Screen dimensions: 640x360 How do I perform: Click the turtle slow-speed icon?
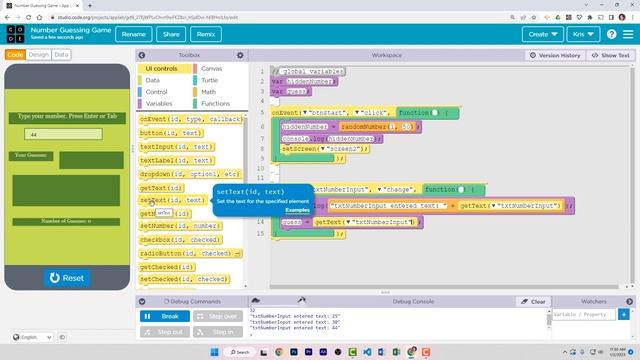pyautogui.click(x=256, y=300)
